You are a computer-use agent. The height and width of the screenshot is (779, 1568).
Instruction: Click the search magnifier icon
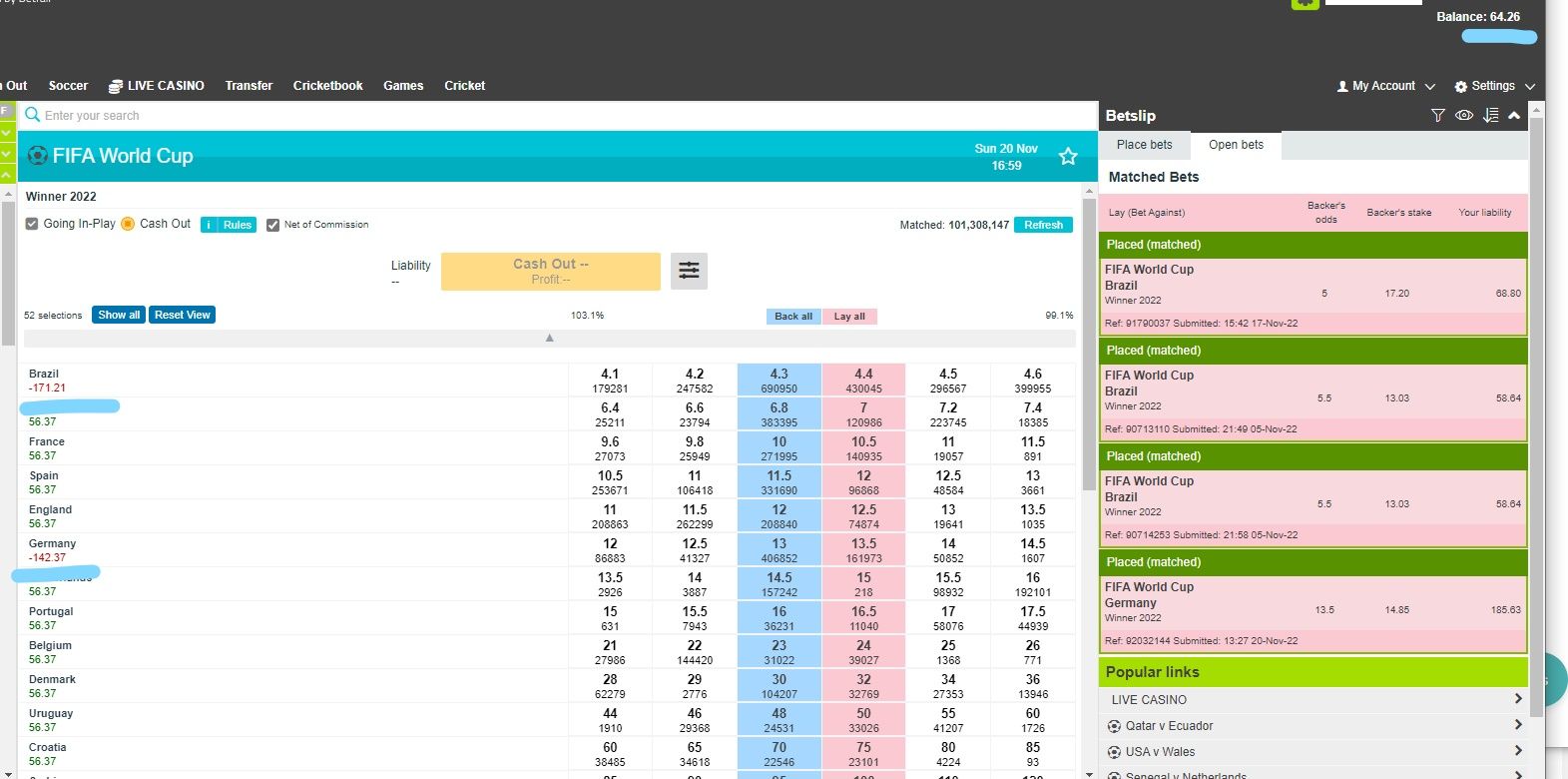point(32,115)
